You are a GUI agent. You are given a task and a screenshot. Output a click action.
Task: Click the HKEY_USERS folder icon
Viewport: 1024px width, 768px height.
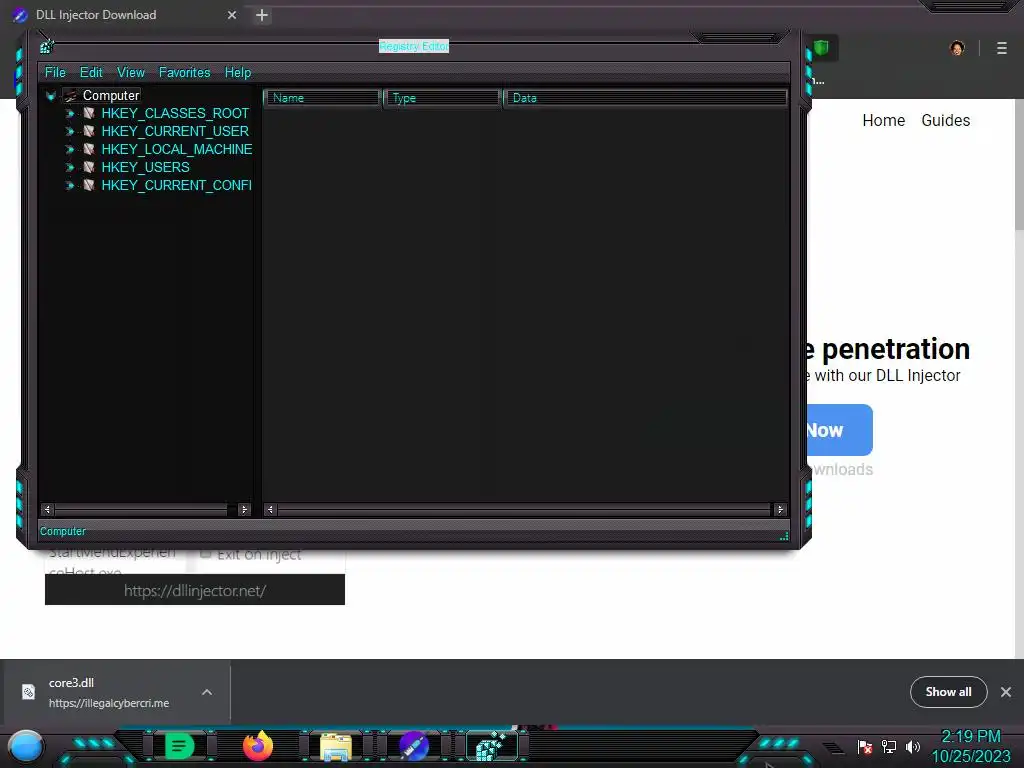[x=89, y=167]
